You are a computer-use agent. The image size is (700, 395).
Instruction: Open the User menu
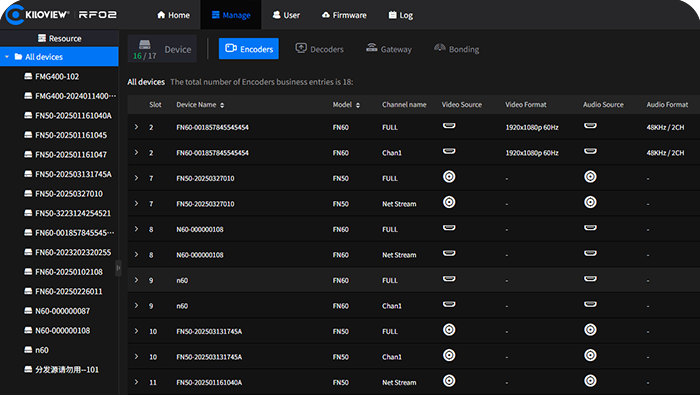pyautogui.click(x=286, y=15)
